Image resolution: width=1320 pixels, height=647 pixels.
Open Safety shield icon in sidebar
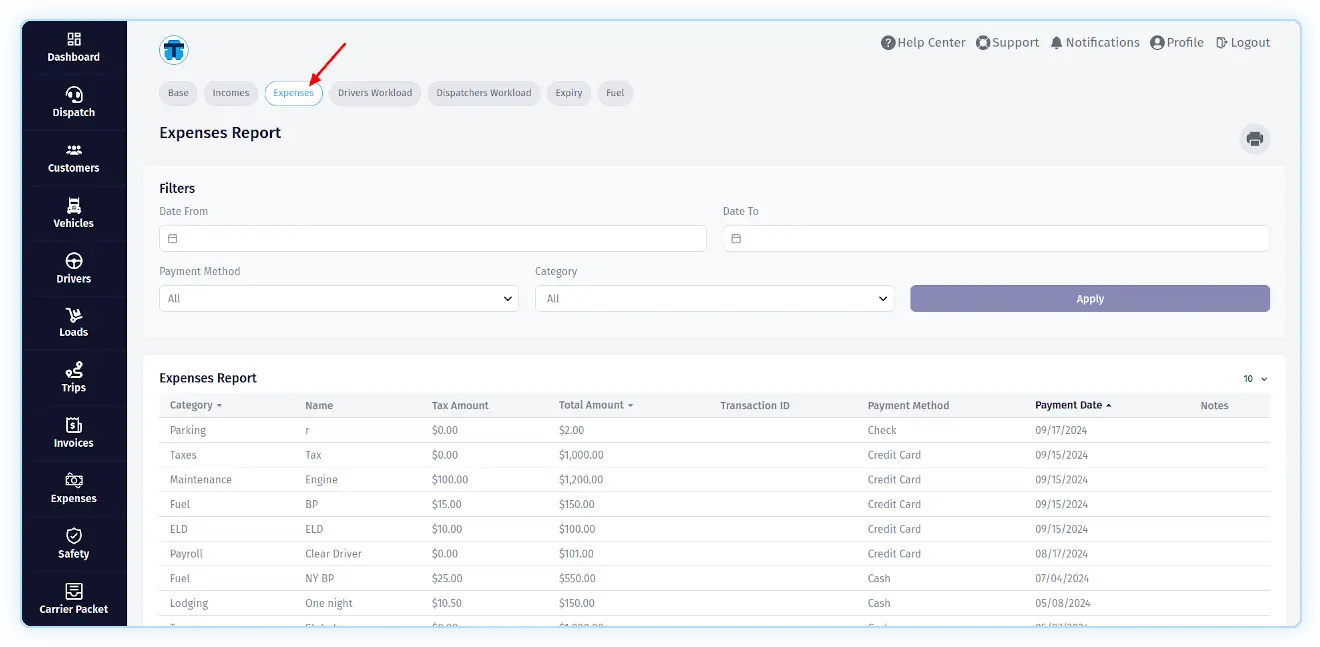point(74,537)
